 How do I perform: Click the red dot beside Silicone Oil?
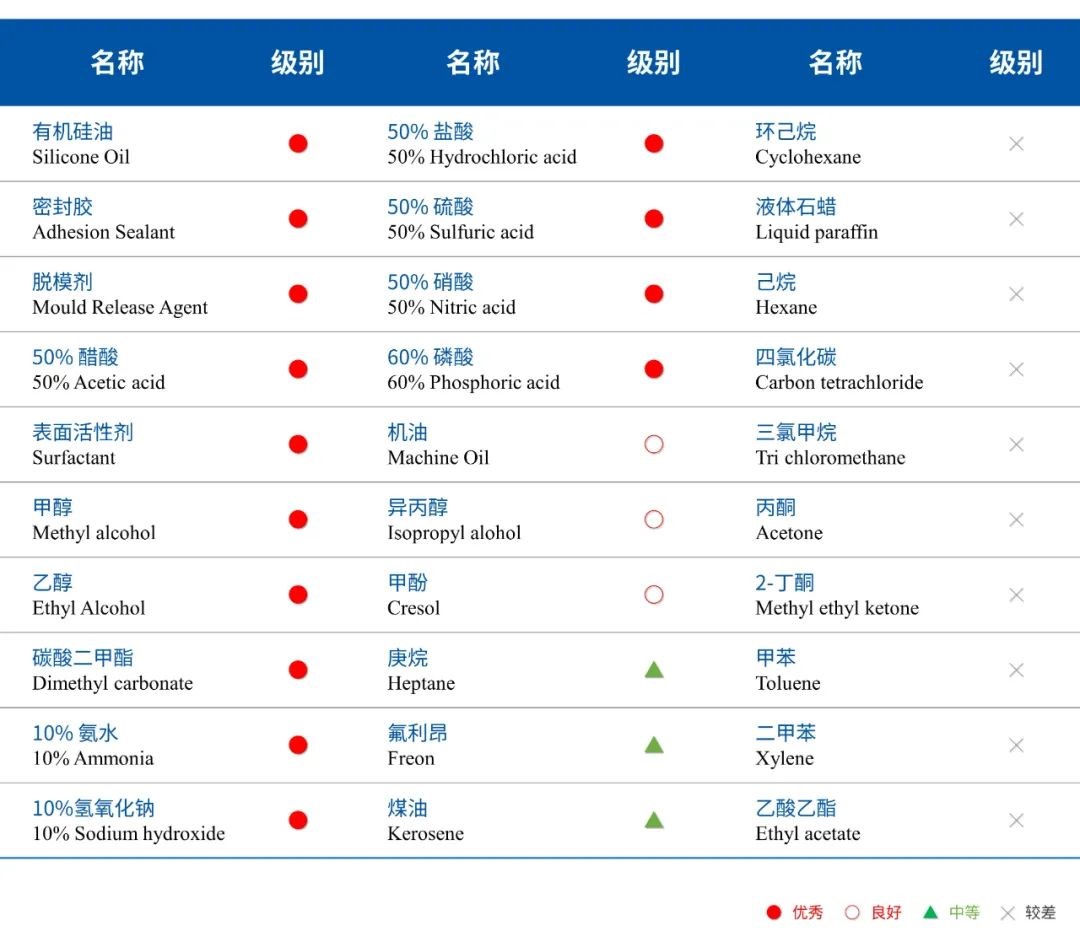point(298,144)
